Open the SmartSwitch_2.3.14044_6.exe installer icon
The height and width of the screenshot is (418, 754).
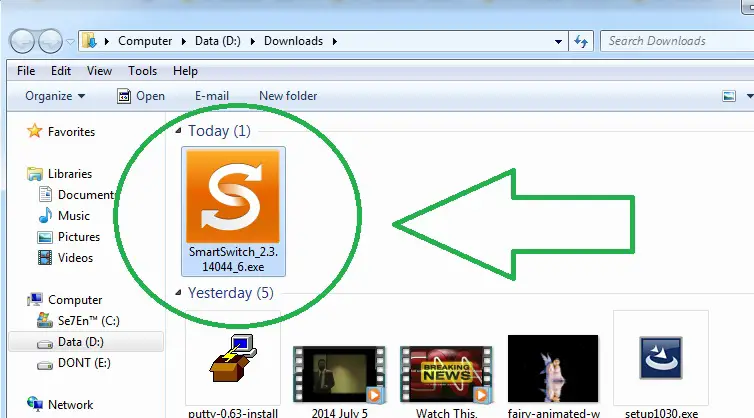(233, 196)
